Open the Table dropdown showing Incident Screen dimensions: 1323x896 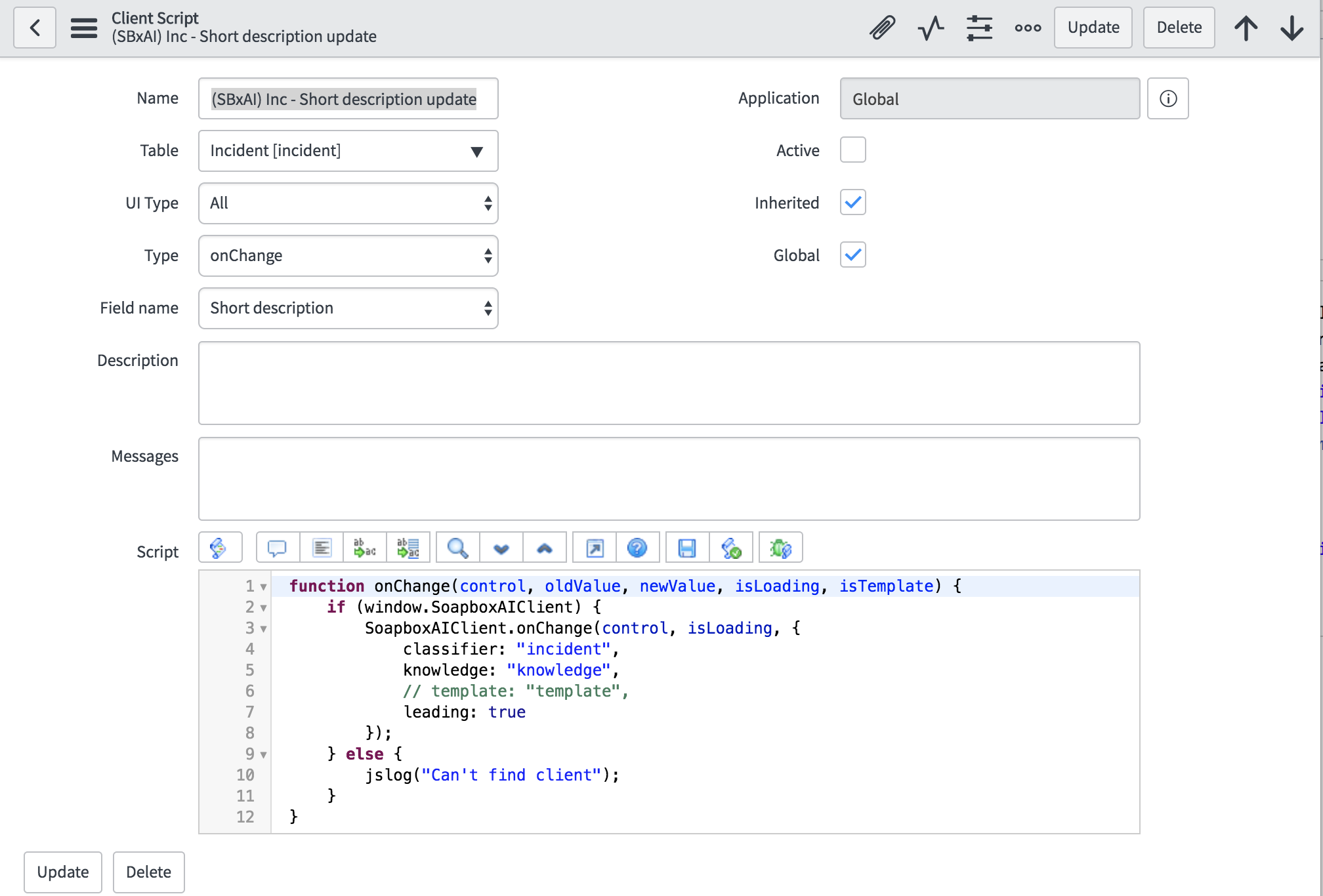click(348, 151)
